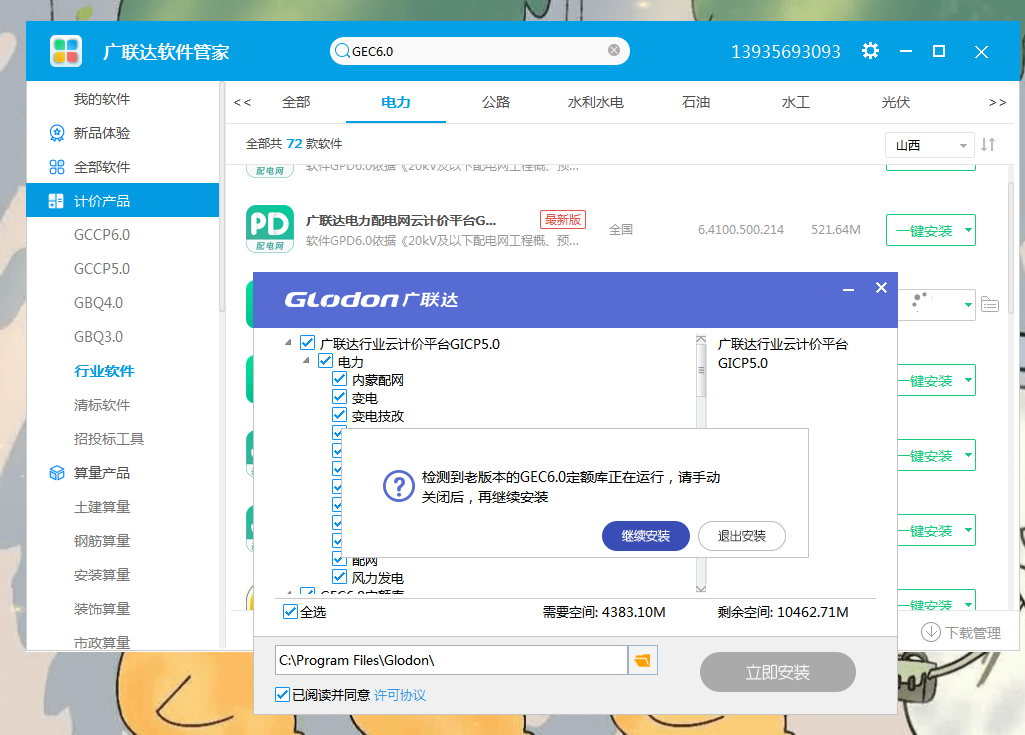Switch to the 石油 category tab
Screen dimensions: 1025x735
[696, 102]
